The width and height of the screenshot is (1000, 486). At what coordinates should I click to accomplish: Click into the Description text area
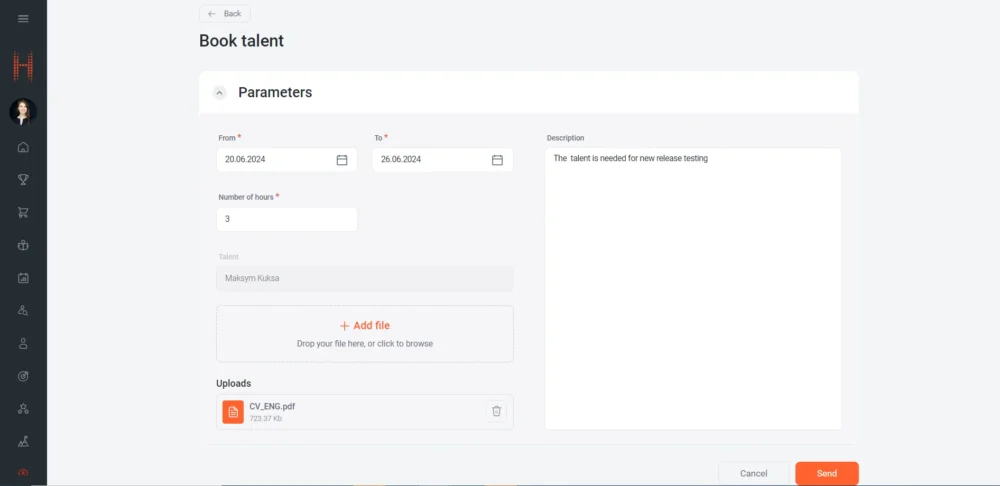pyautogui.click(x=693, y=288)
